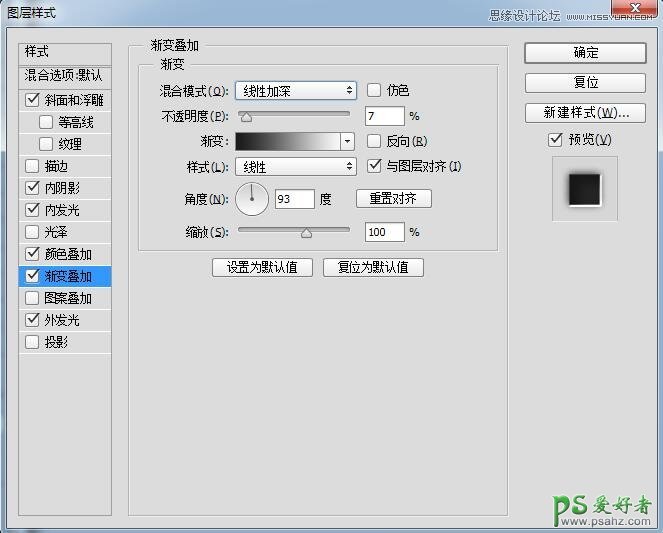The image size is (663, 533).
Task: Uncheck 与图层对齐 option
Action: (x=375, y=166)
